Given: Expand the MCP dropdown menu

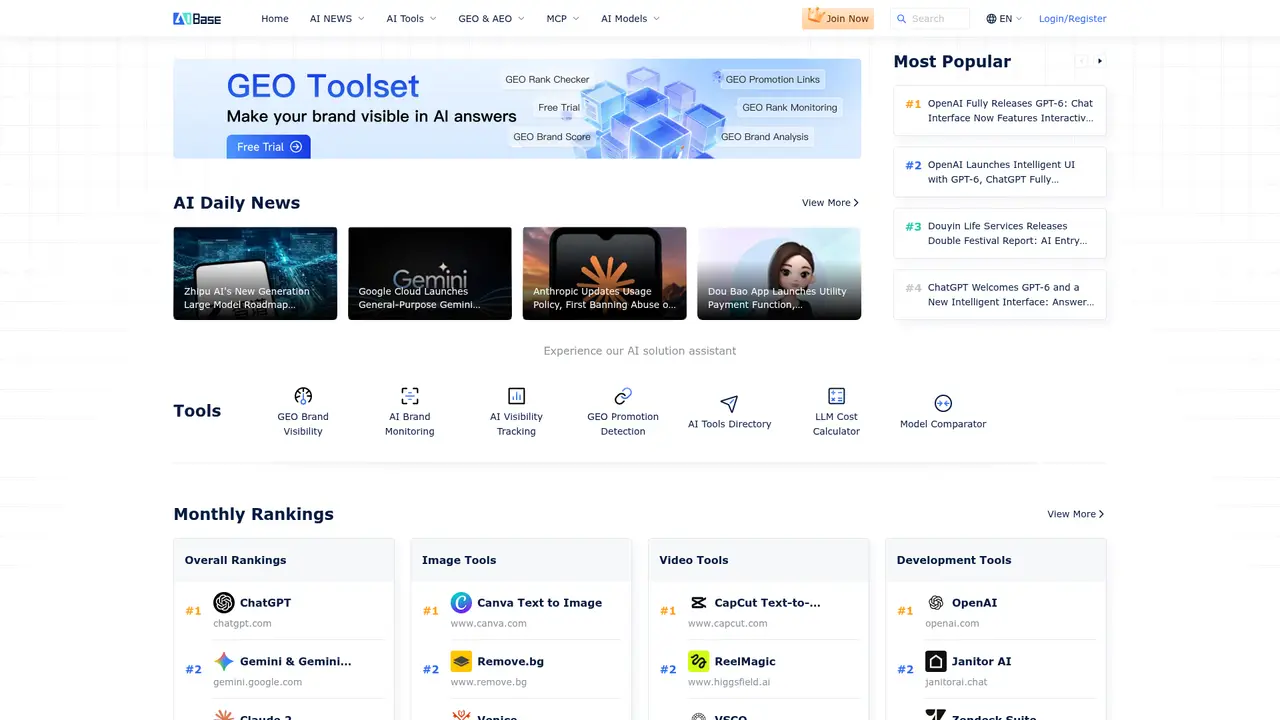Looking at the screenshot, I should tap(563, 19).
